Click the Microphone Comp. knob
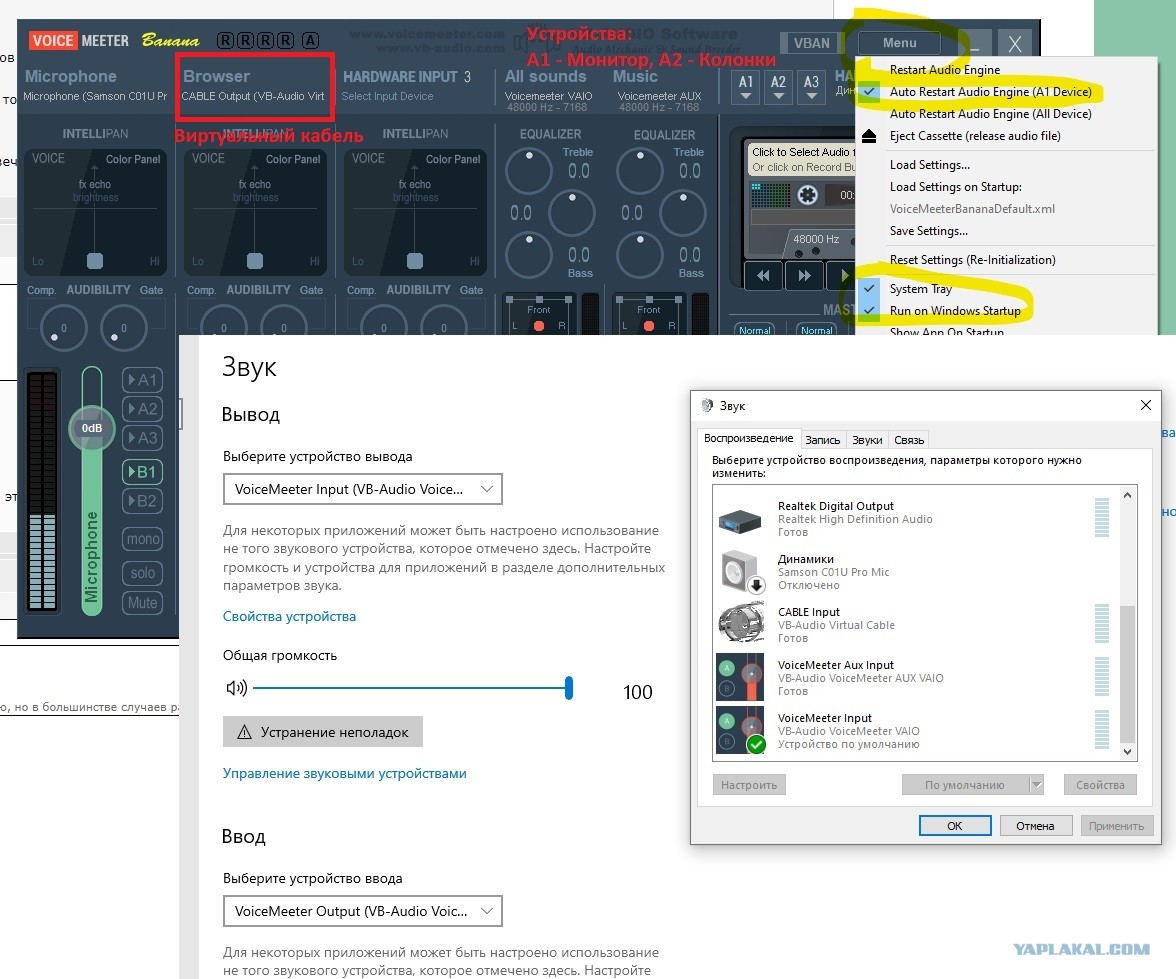The width and height of the screenshot is (1176, 979). (x=63, y=328)
